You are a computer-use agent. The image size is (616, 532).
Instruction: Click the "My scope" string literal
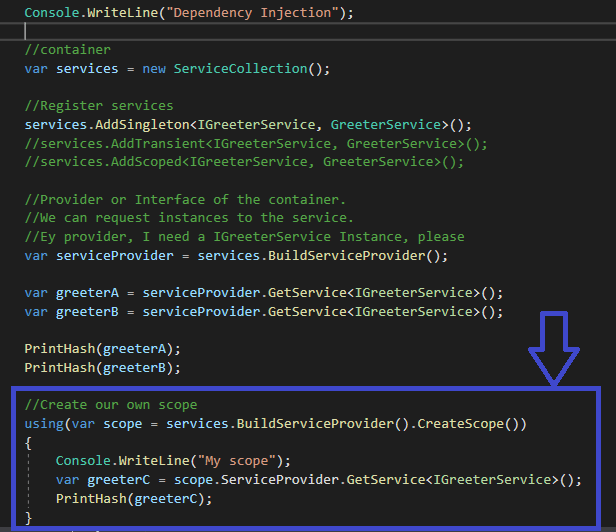coord(236,461)
